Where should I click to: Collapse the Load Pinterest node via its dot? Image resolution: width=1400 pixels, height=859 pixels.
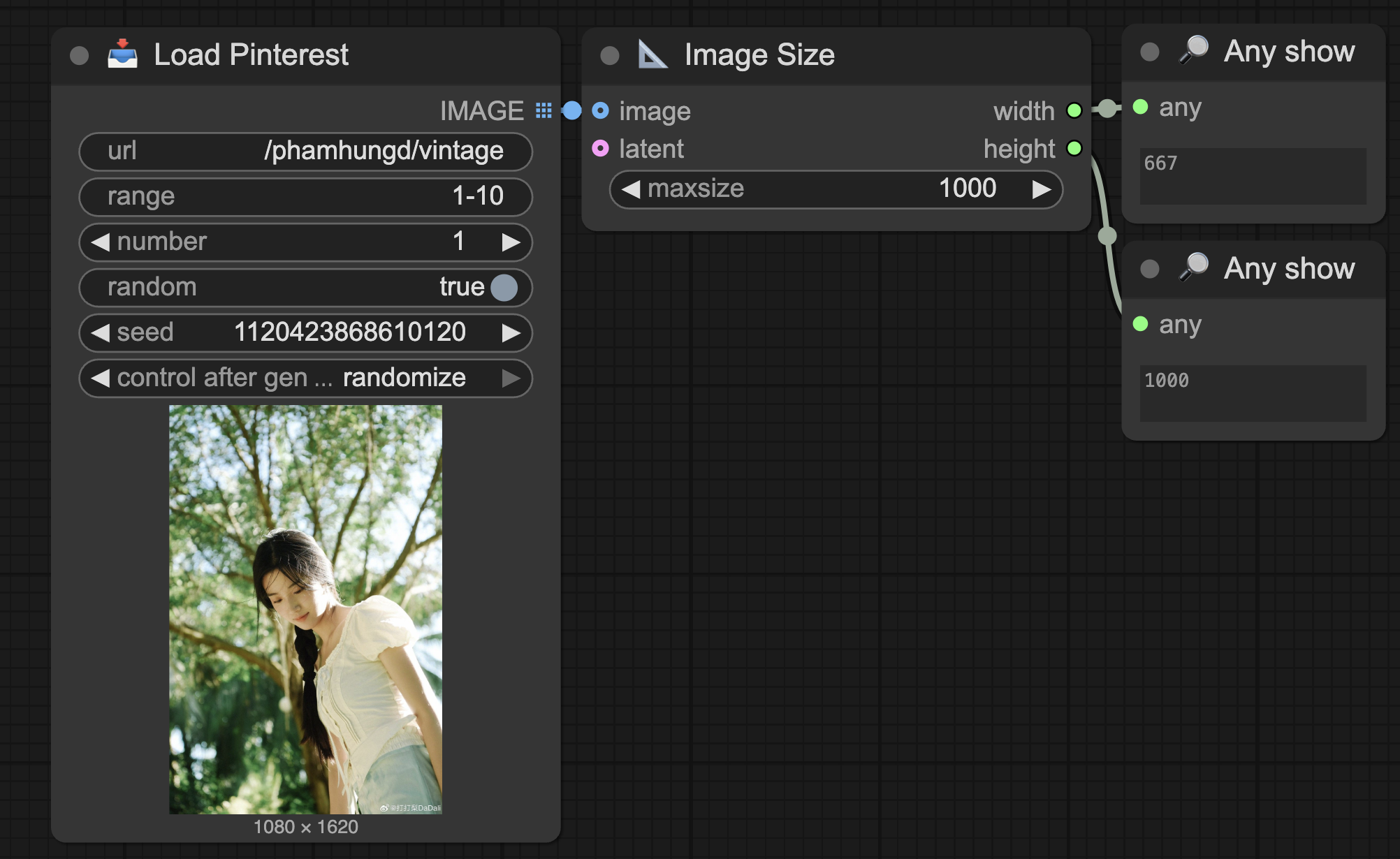tap(80, 55)
